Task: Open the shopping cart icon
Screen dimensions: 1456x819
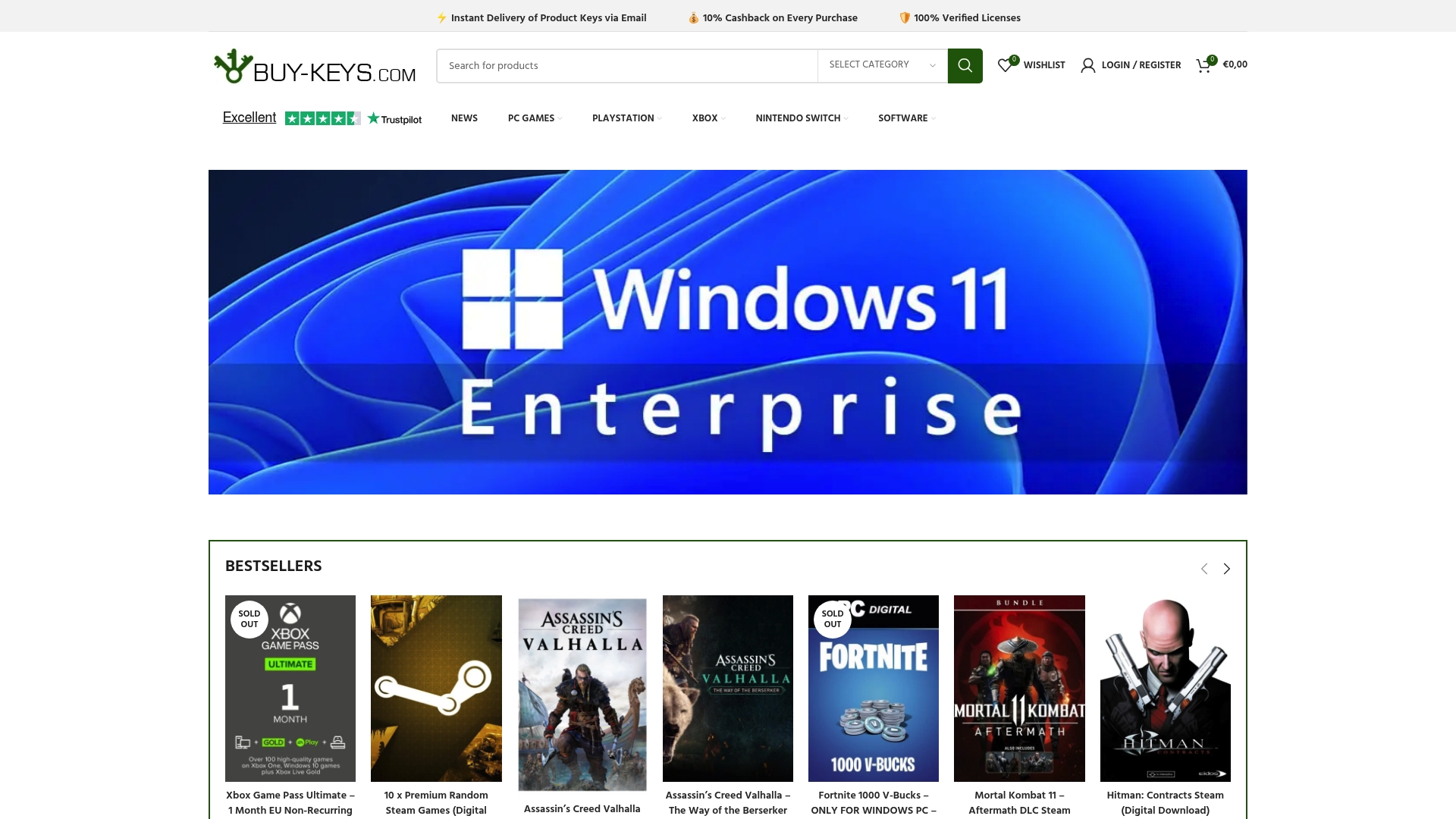Action: 1203,65
